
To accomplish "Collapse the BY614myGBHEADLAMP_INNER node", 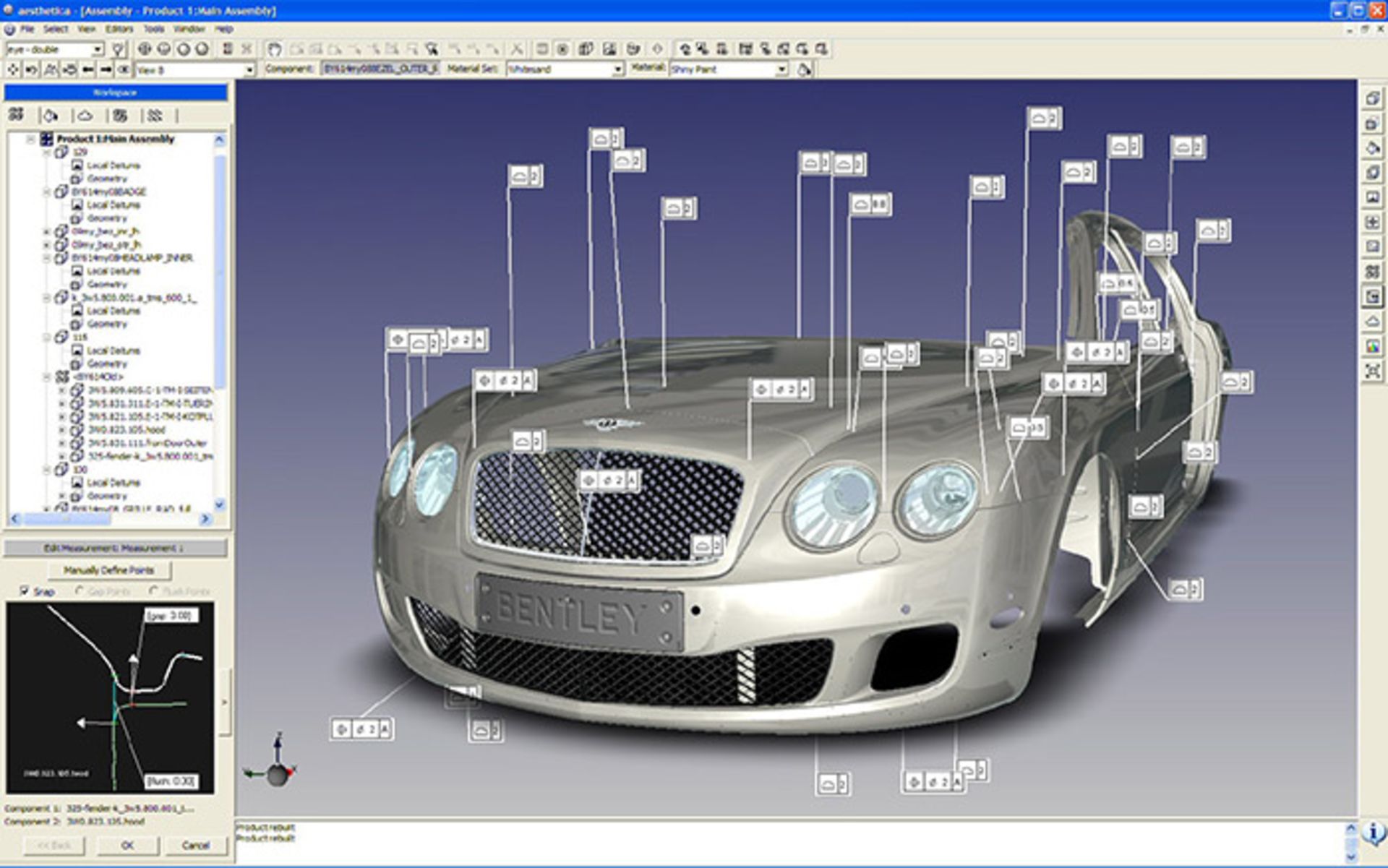I will coord(47,257).
